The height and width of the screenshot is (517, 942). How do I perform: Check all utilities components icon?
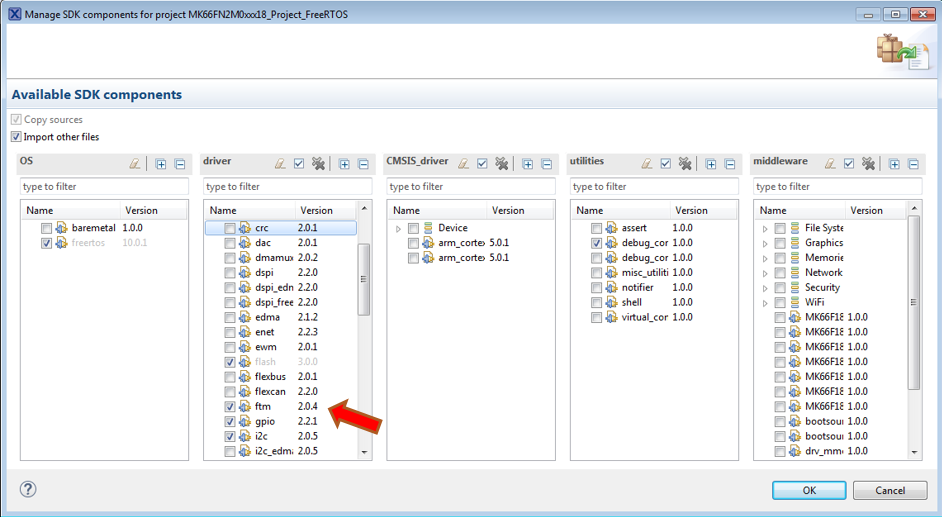click(666, 163)
